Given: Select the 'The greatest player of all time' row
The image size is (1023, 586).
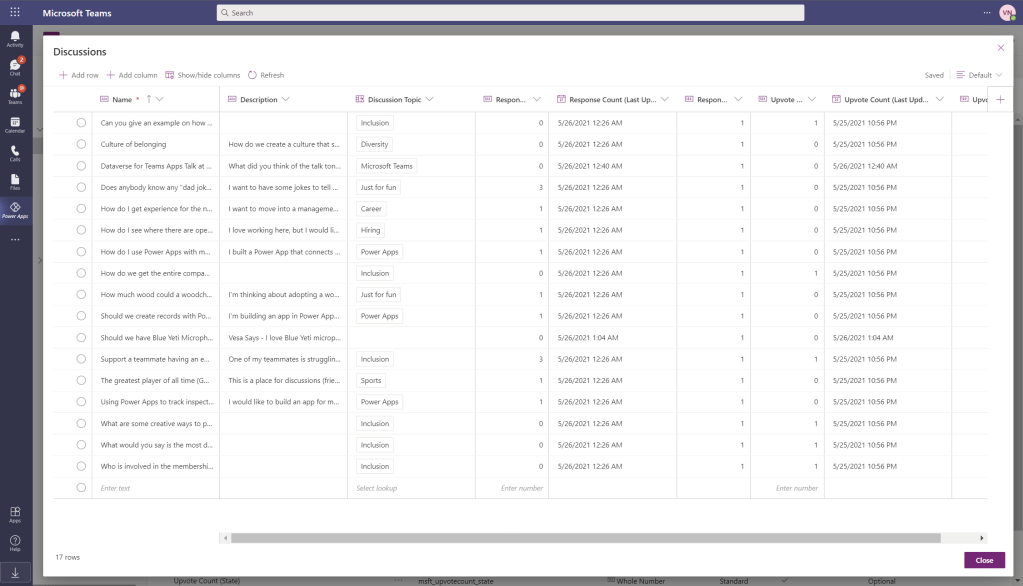Looking at the screenshot, I should 81,380.
